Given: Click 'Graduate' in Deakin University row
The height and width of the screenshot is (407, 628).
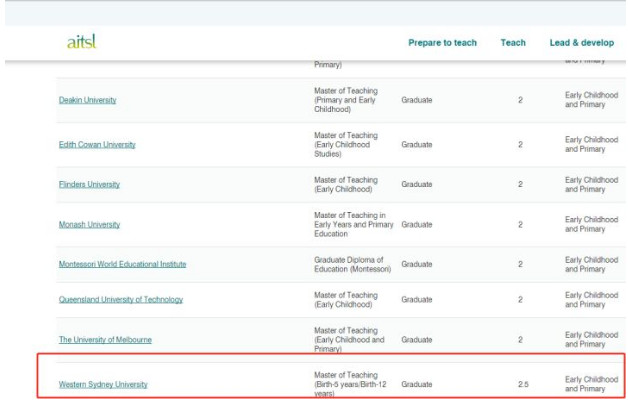Looking at the screenshot, I should click(417, 100).
